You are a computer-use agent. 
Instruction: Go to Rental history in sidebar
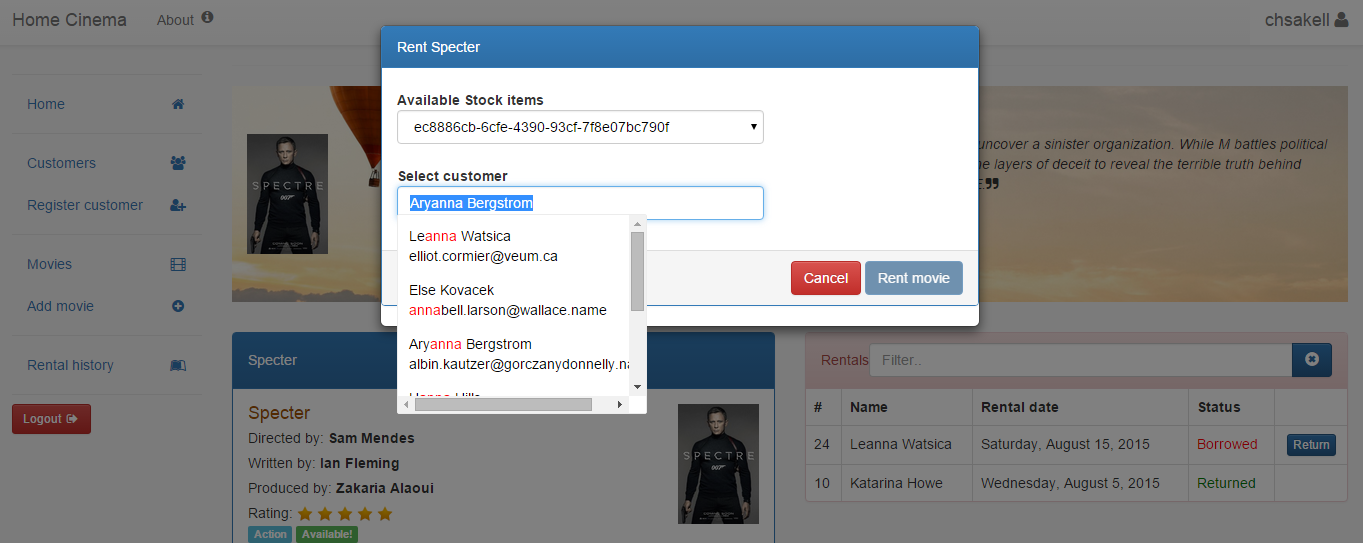(x=70, y=365)
